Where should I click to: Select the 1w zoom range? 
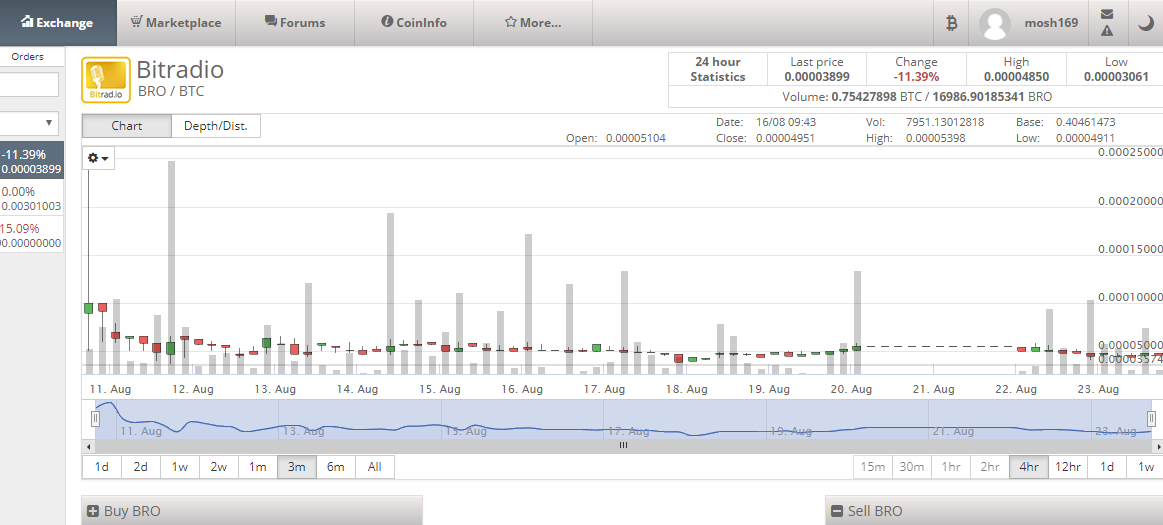point(179,466)
